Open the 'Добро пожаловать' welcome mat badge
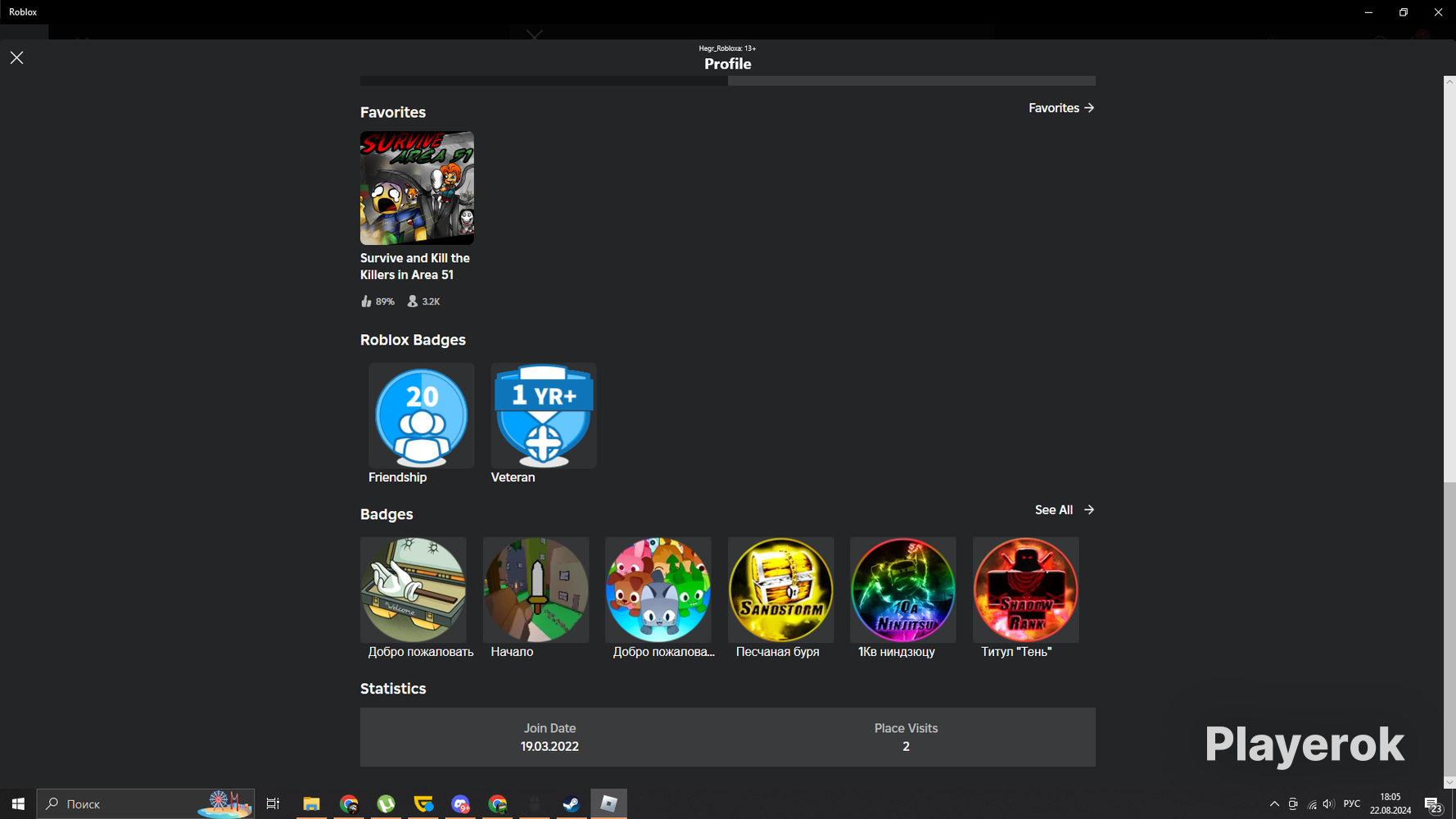 (413, 590)
